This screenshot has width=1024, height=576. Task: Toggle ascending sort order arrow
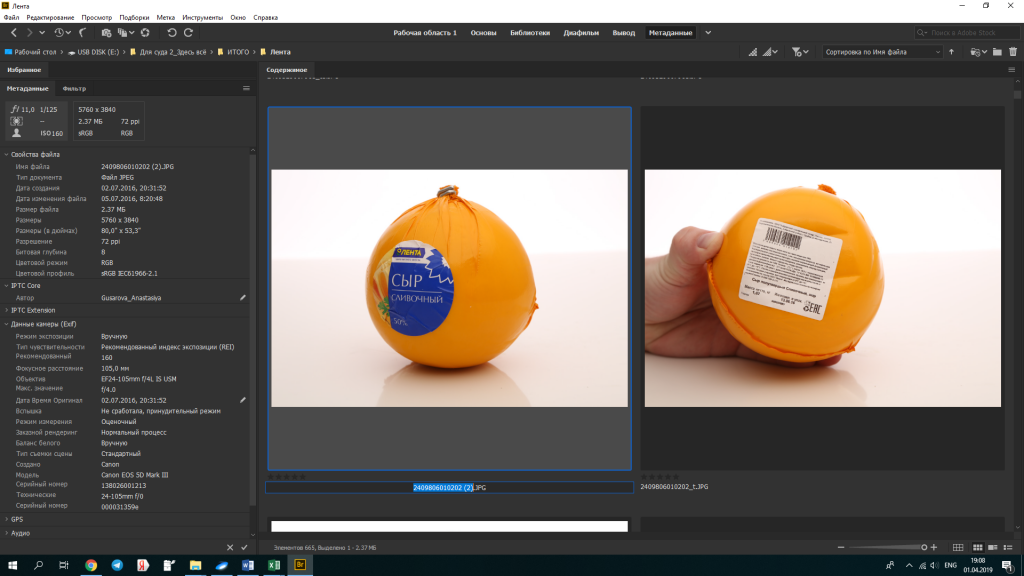[x=951, y=52]
